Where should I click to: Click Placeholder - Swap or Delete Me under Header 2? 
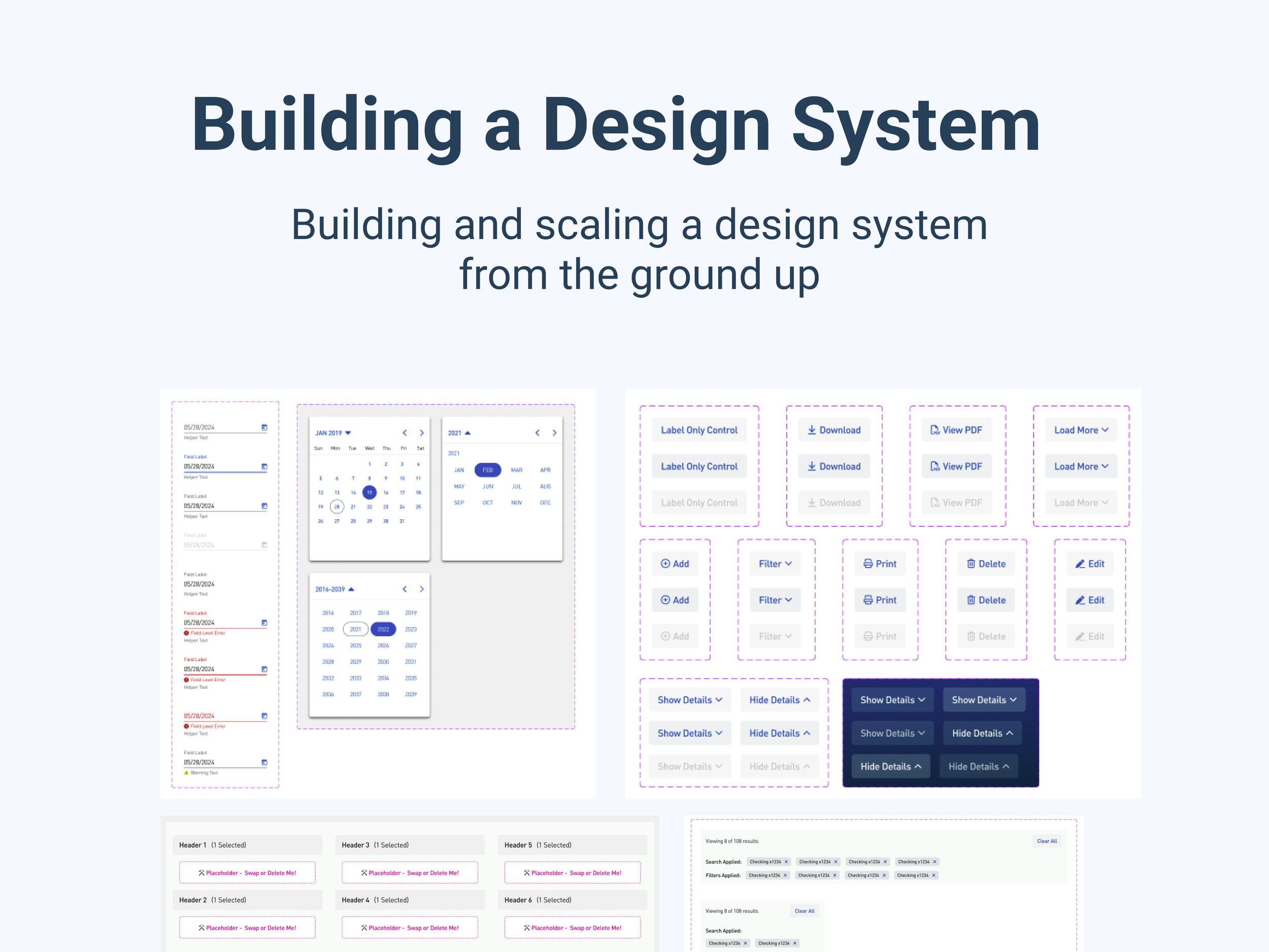coord(247,927)
